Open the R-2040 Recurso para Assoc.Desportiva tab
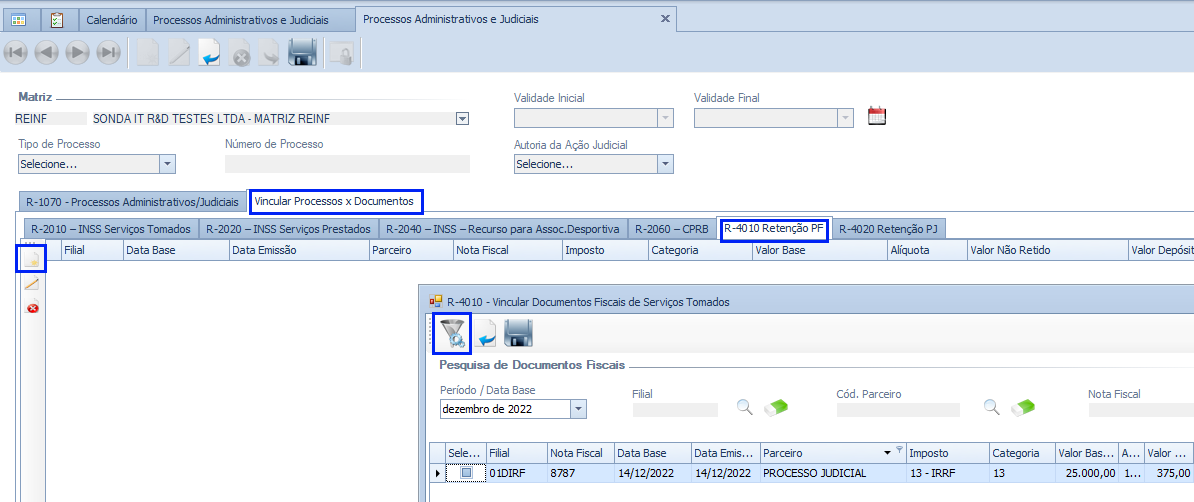Screen dimensions: 1194x502 (x=503, y=229)
